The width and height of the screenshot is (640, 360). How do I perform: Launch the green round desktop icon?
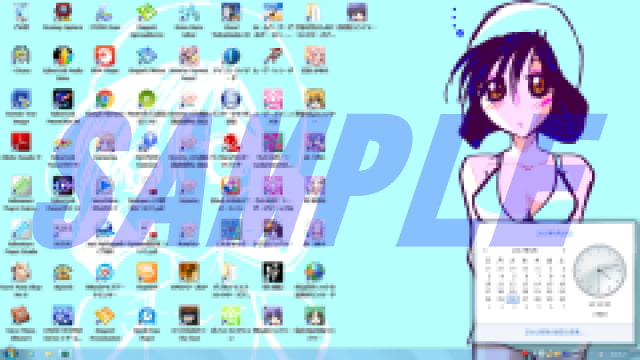click(x=147, y=99)
